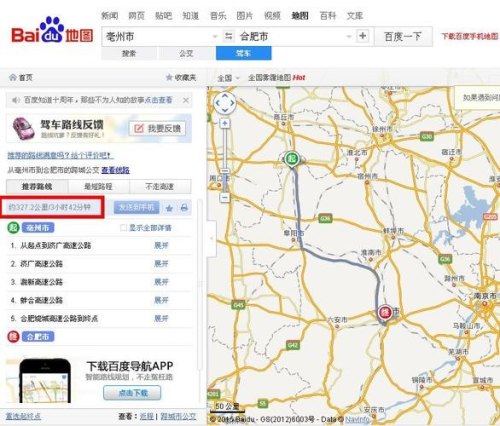Click the green 起 start icon in the route list

[13, 228]
